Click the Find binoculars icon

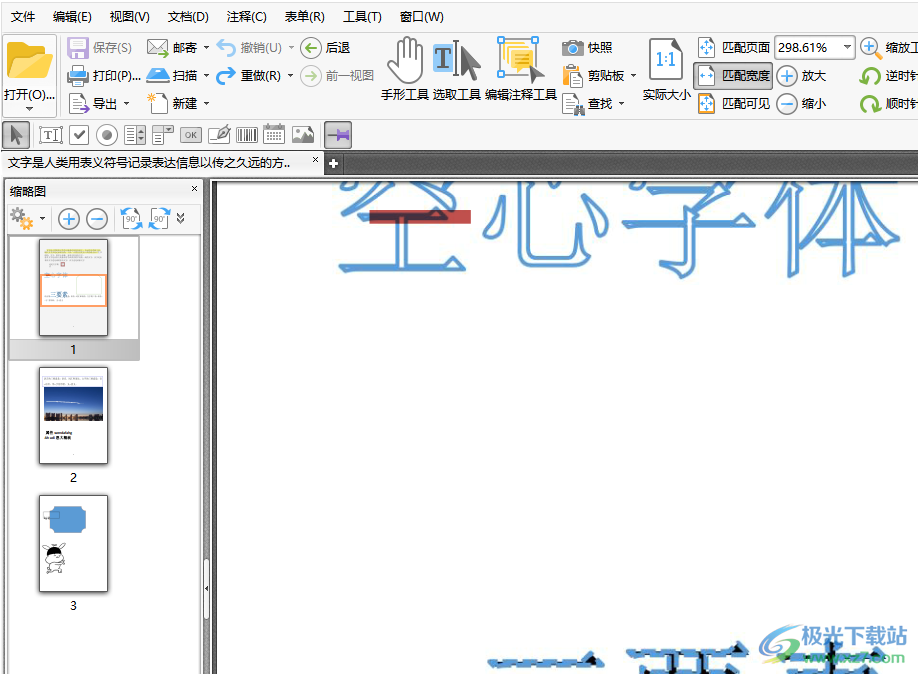pos(573,104)
